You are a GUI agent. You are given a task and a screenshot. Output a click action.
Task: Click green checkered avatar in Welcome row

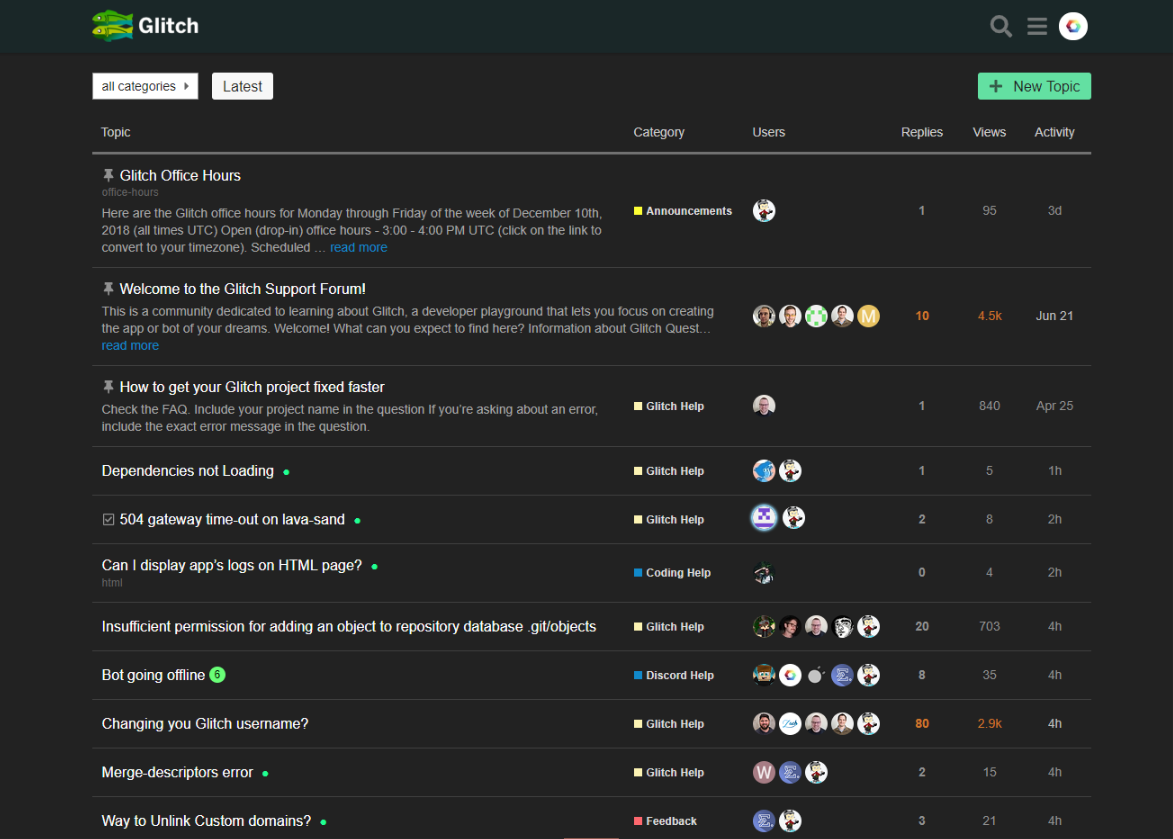[x=816, y=316]
